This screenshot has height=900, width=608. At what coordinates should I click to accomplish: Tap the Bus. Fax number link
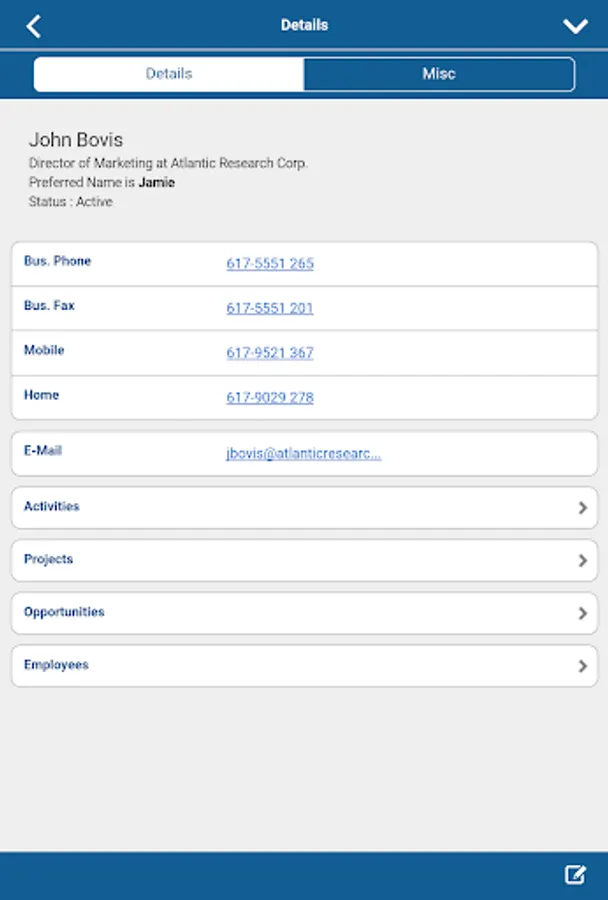coord(270,308)
